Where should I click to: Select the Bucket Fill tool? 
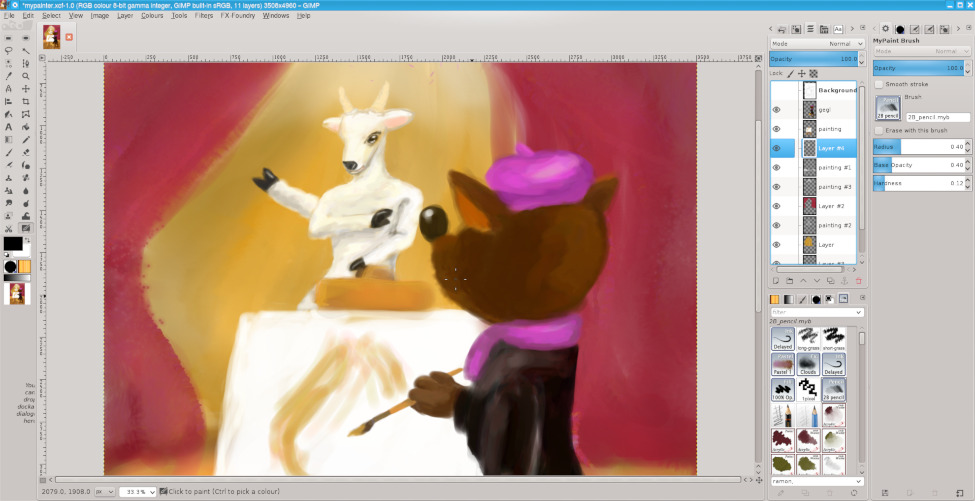pos(25,127)
